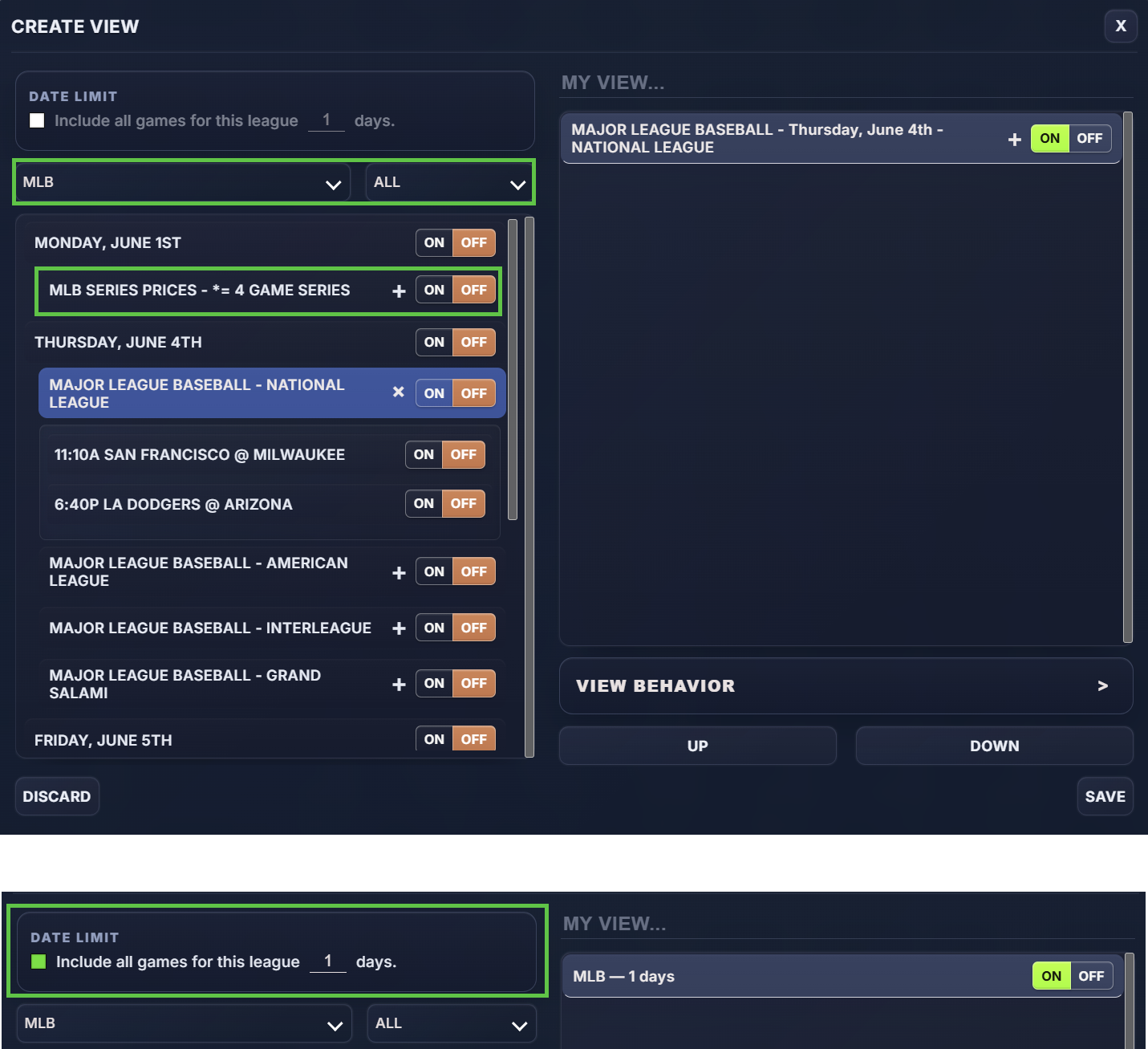
Task: Turn ON San Francisco @ Milwaukee game
Action: pyautogui.click(x=424, y=455)
